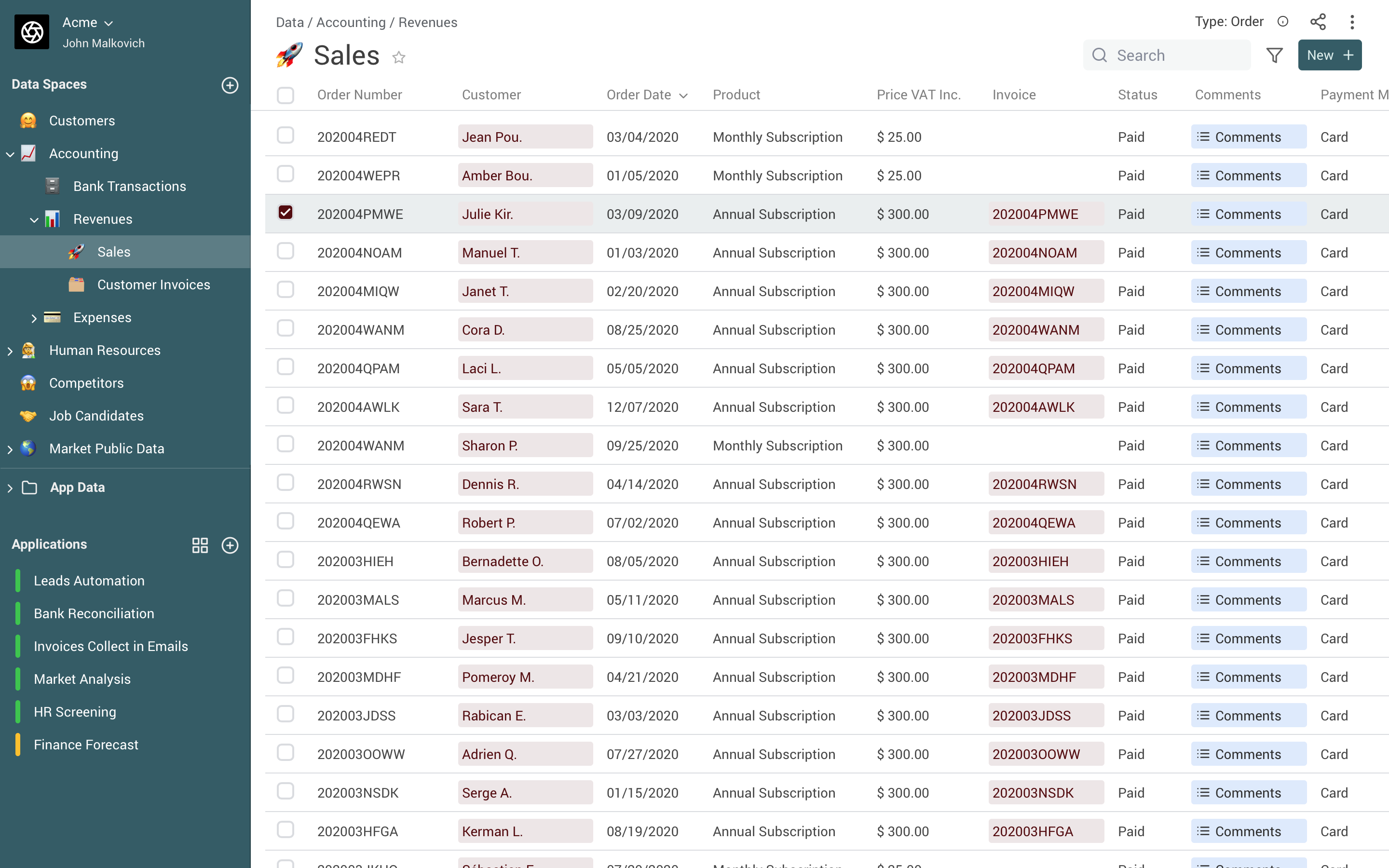Click the filter icon near search bar

(x=1275, y=55)
